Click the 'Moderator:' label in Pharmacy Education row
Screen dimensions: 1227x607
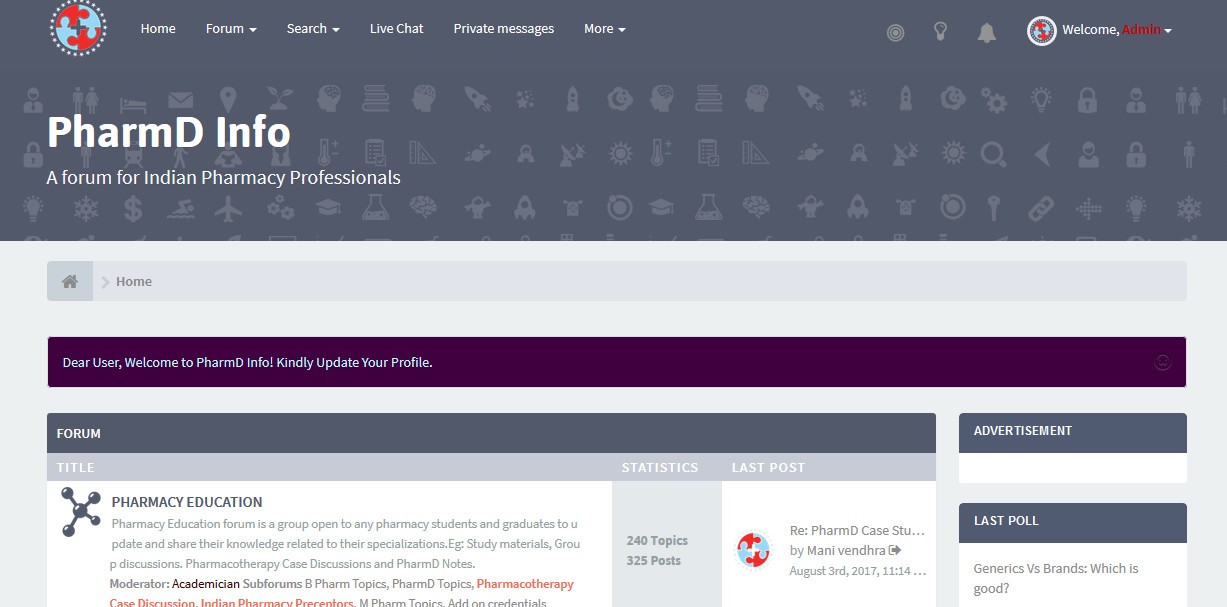[139, 583]
